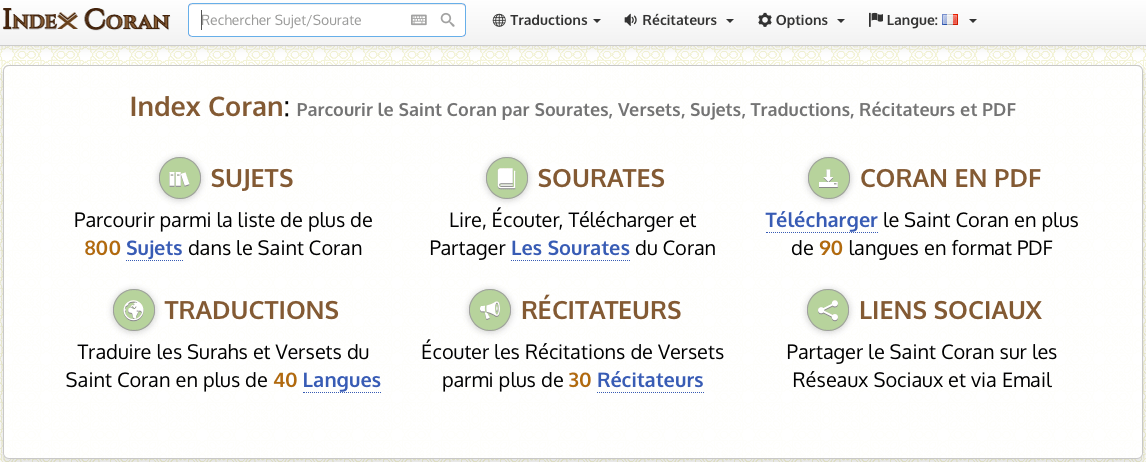Focus the Rechercher Sujet/Sourate search field
Viewport: 1146px width, 462px height.
(300, 20)
